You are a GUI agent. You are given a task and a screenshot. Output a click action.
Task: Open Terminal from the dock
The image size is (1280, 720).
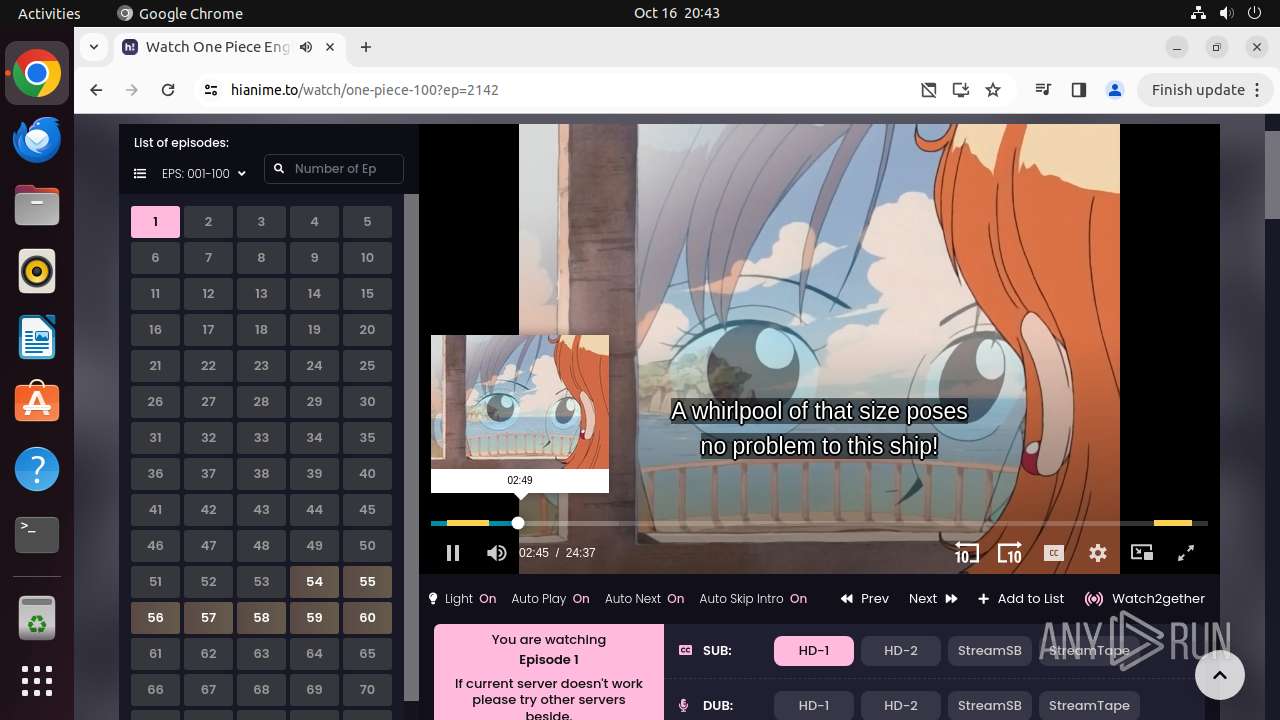tap(37, 535)
